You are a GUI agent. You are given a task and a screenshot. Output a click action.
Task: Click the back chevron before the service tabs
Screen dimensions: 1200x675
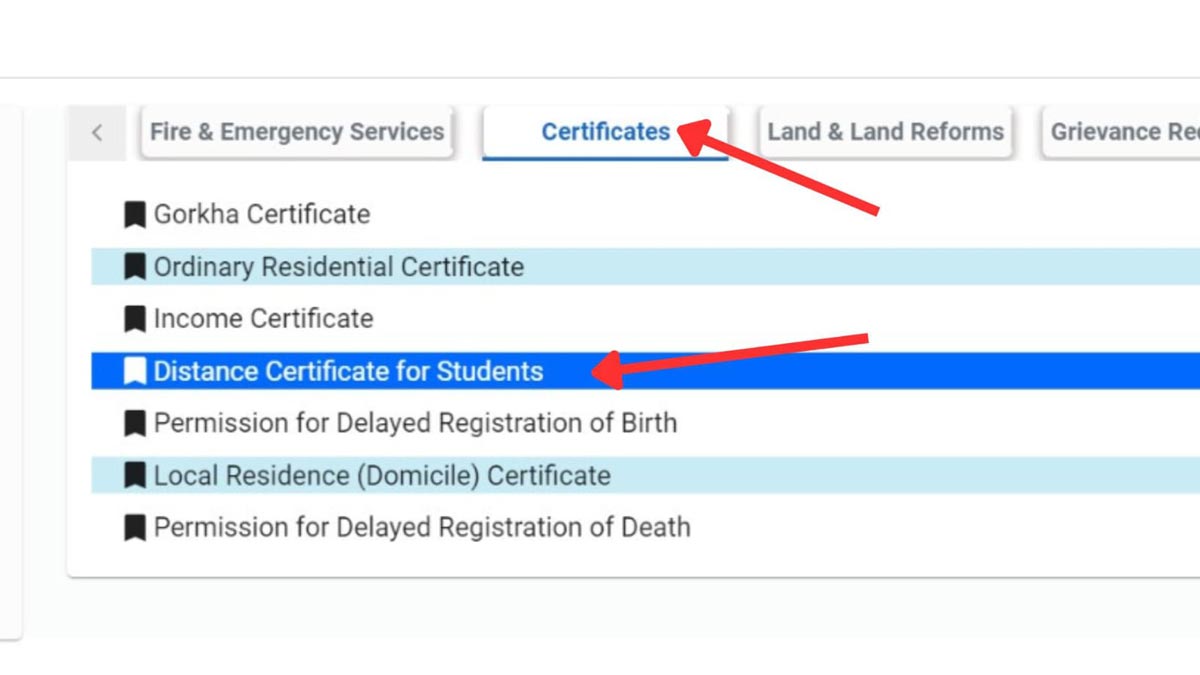97,132
